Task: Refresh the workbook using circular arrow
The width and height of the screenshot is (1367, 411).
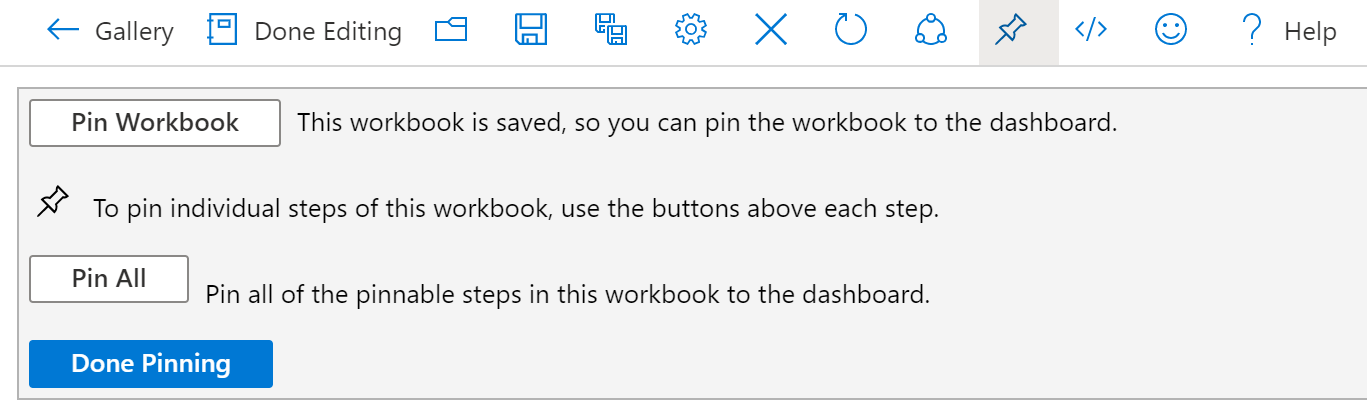Action: click(851, 31)
